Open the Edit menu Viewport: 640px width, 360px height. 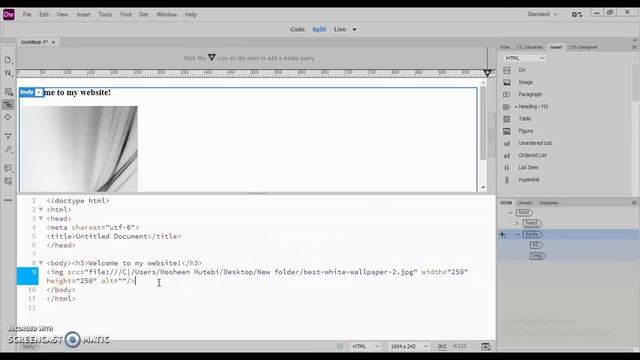(44, 14)
